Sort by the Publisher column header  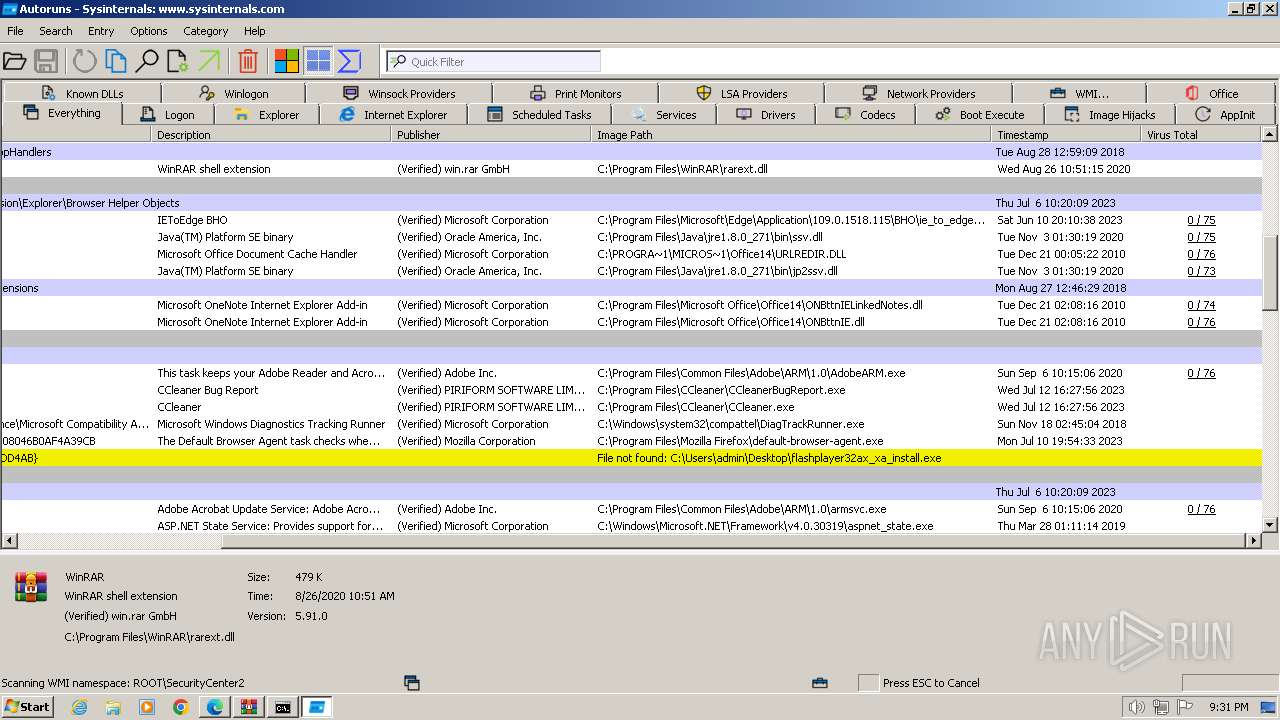pos(491,134)
